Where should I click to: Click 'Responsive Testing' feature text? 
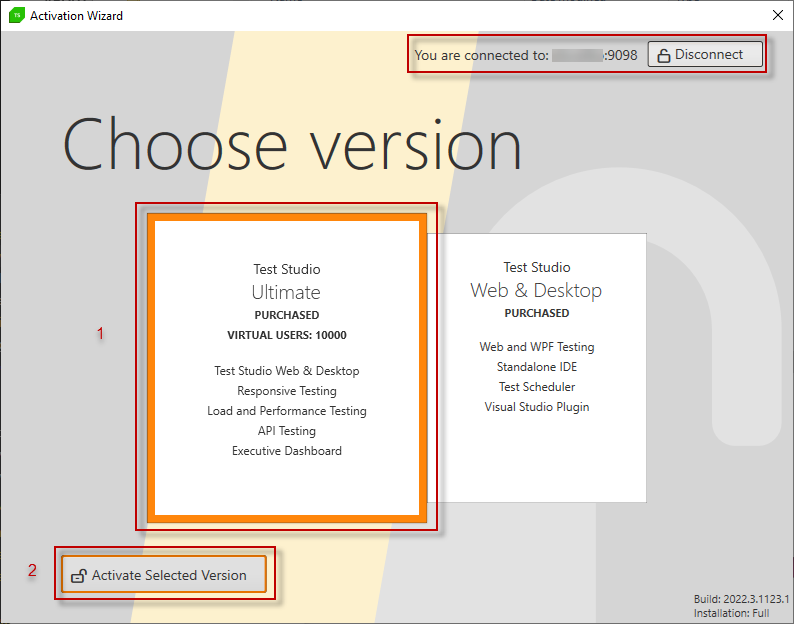pos(287,391)
